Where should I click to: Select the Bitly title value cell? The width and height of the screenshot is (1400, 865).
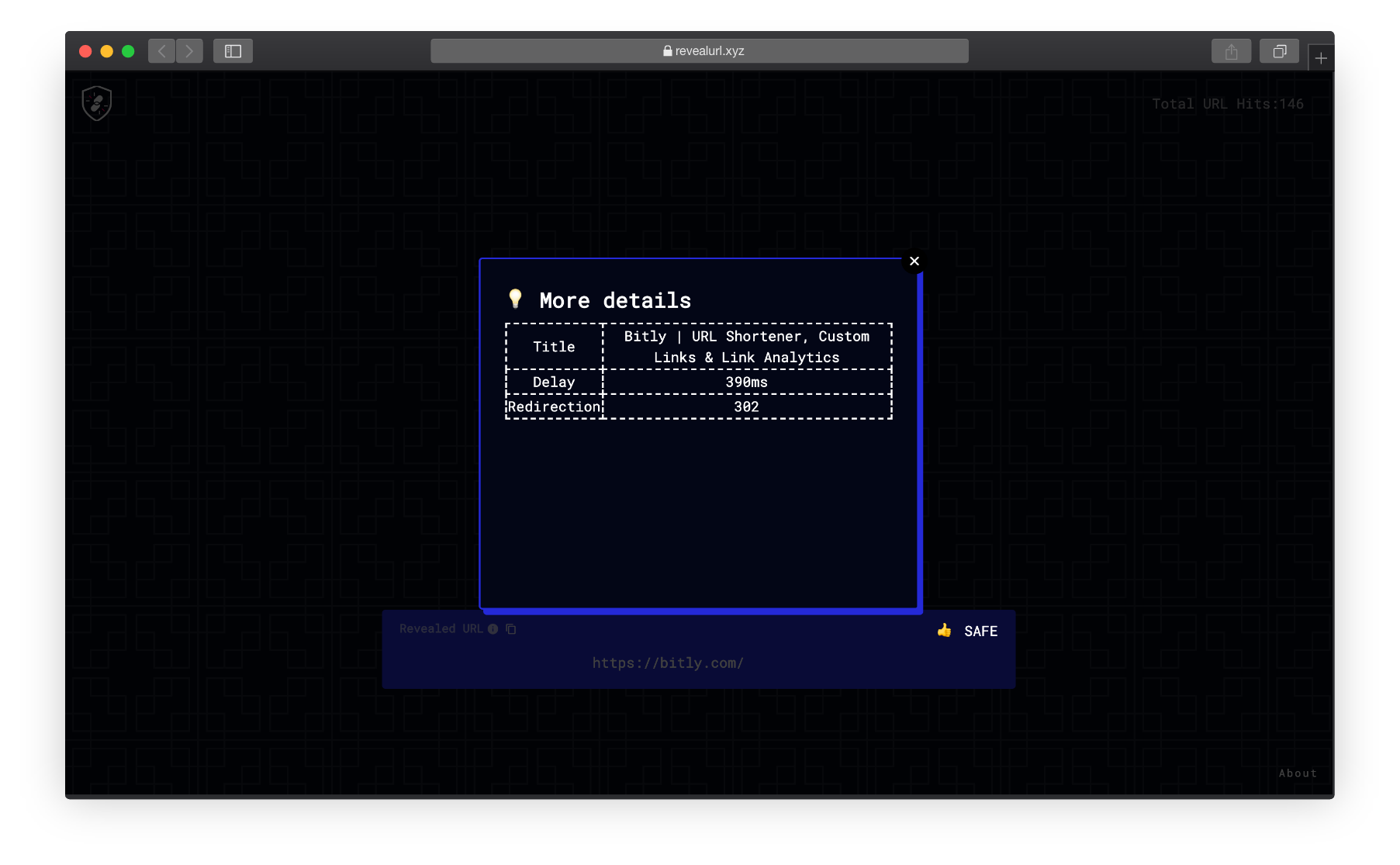(747, 347)
